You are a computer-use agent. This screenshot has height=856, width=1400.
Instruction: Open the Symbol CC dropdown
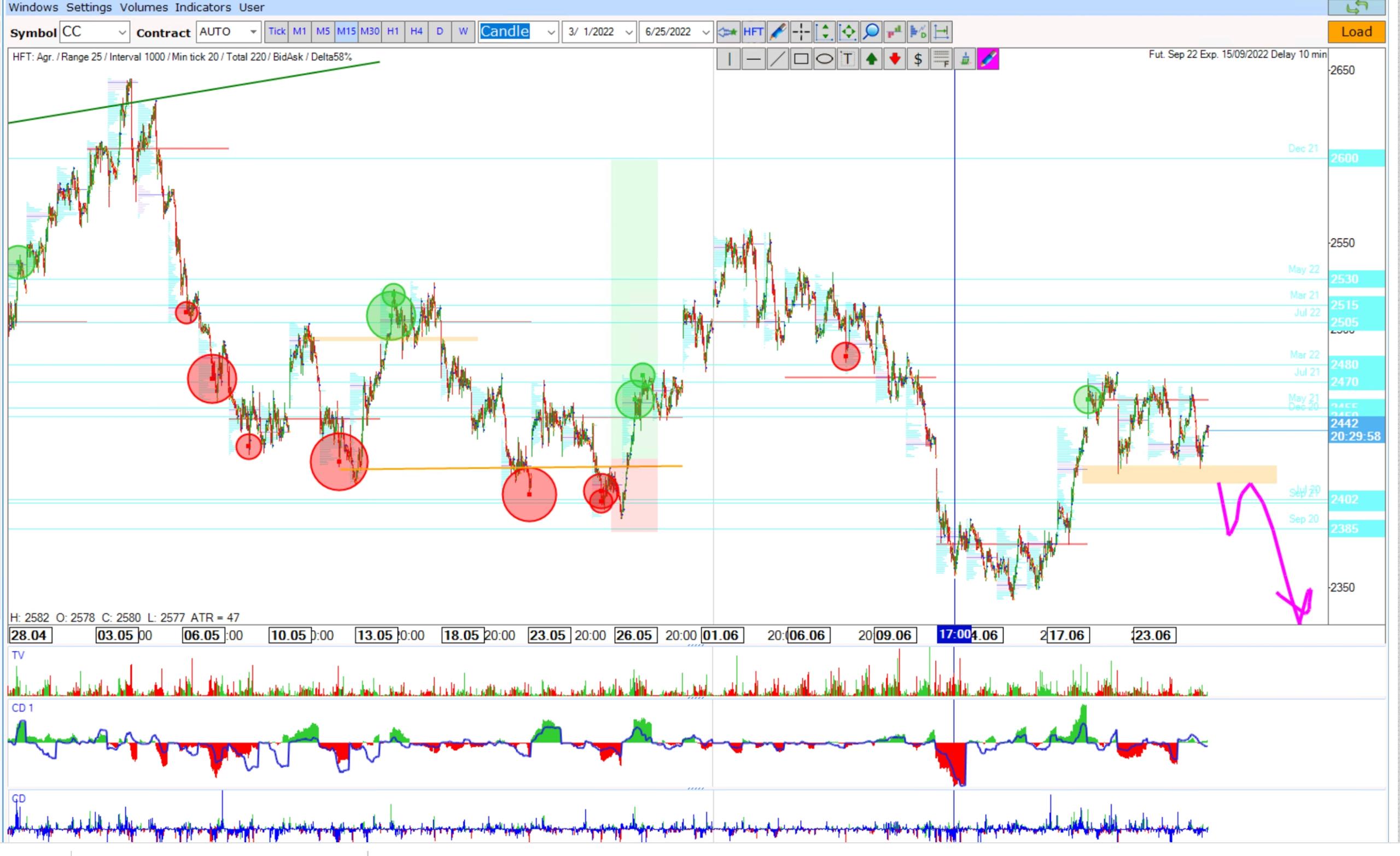[121, 32]
